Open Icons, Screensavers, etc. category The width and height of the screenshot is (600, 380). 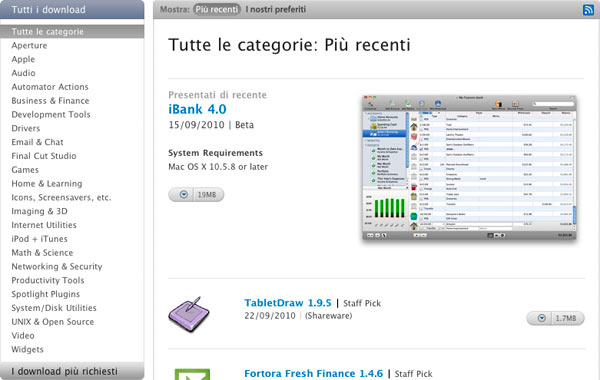click(x=61, y=197)
